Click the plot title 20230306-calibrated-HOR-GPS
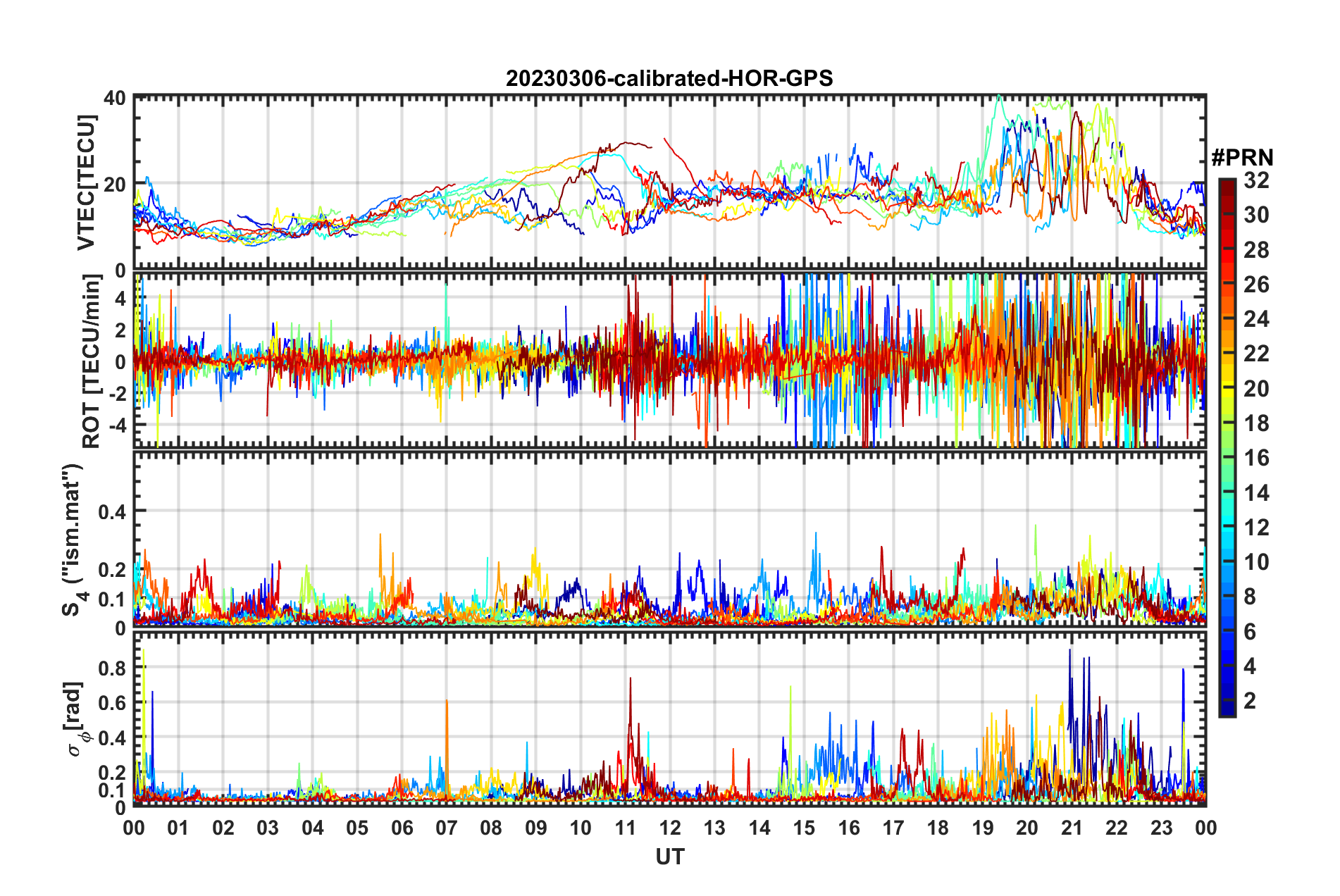The width and height of the screenshot is (1340, 896). tap(669, 78)
